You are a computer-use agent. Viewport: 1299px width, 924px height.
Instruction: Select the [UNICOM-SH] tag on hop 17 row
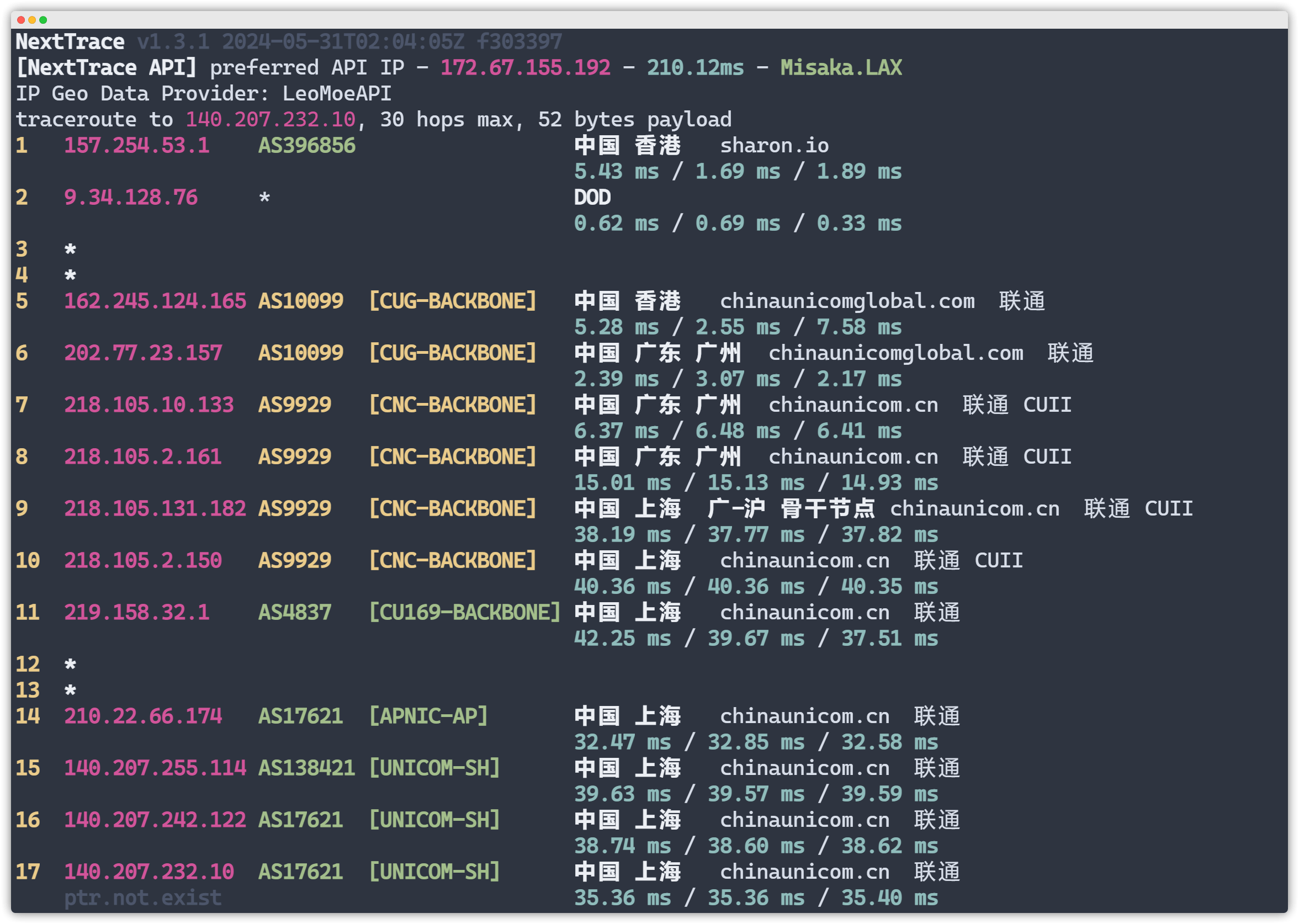point(434,872)
